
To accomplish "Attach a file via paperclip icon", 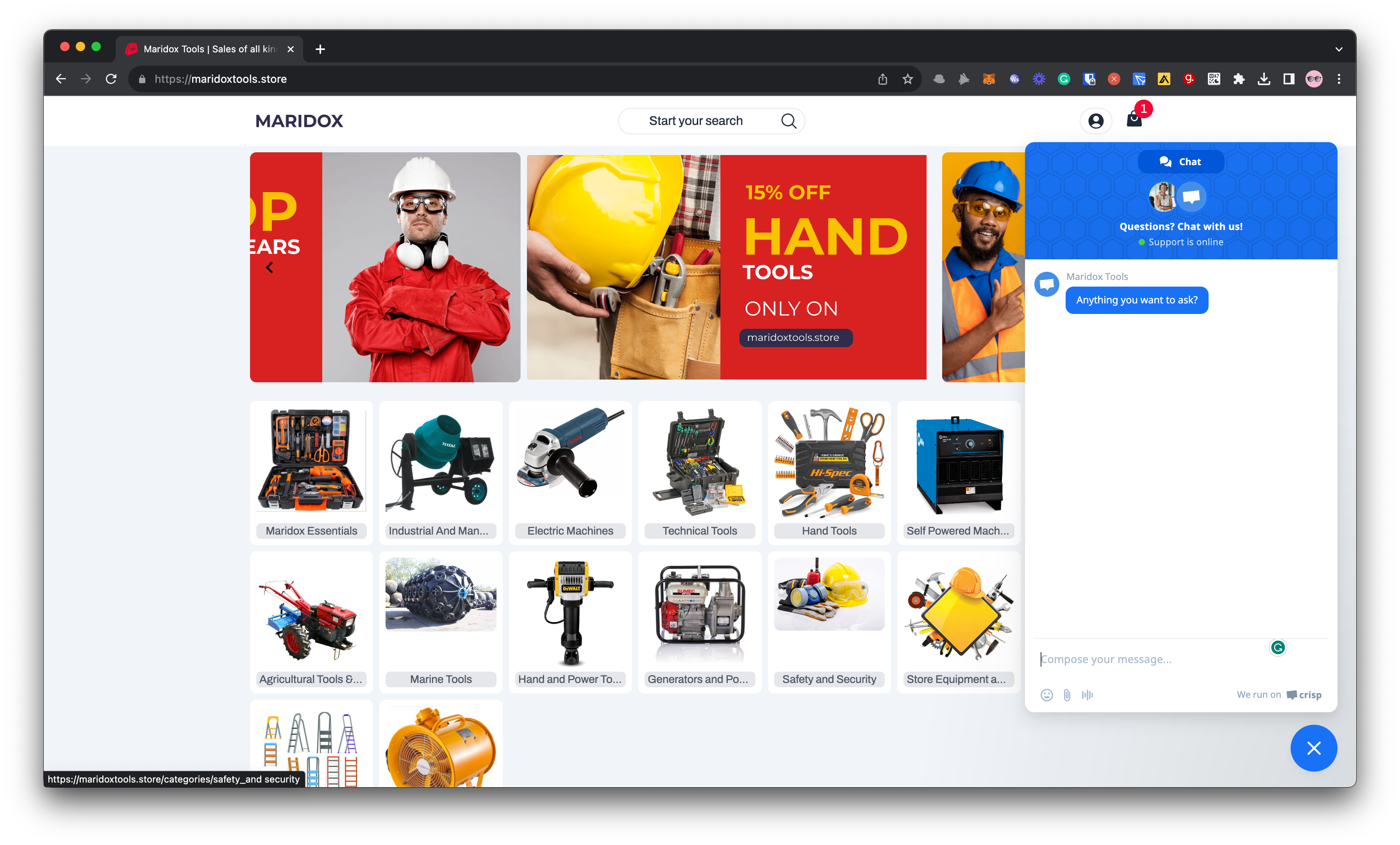I will pos(1066,695).
